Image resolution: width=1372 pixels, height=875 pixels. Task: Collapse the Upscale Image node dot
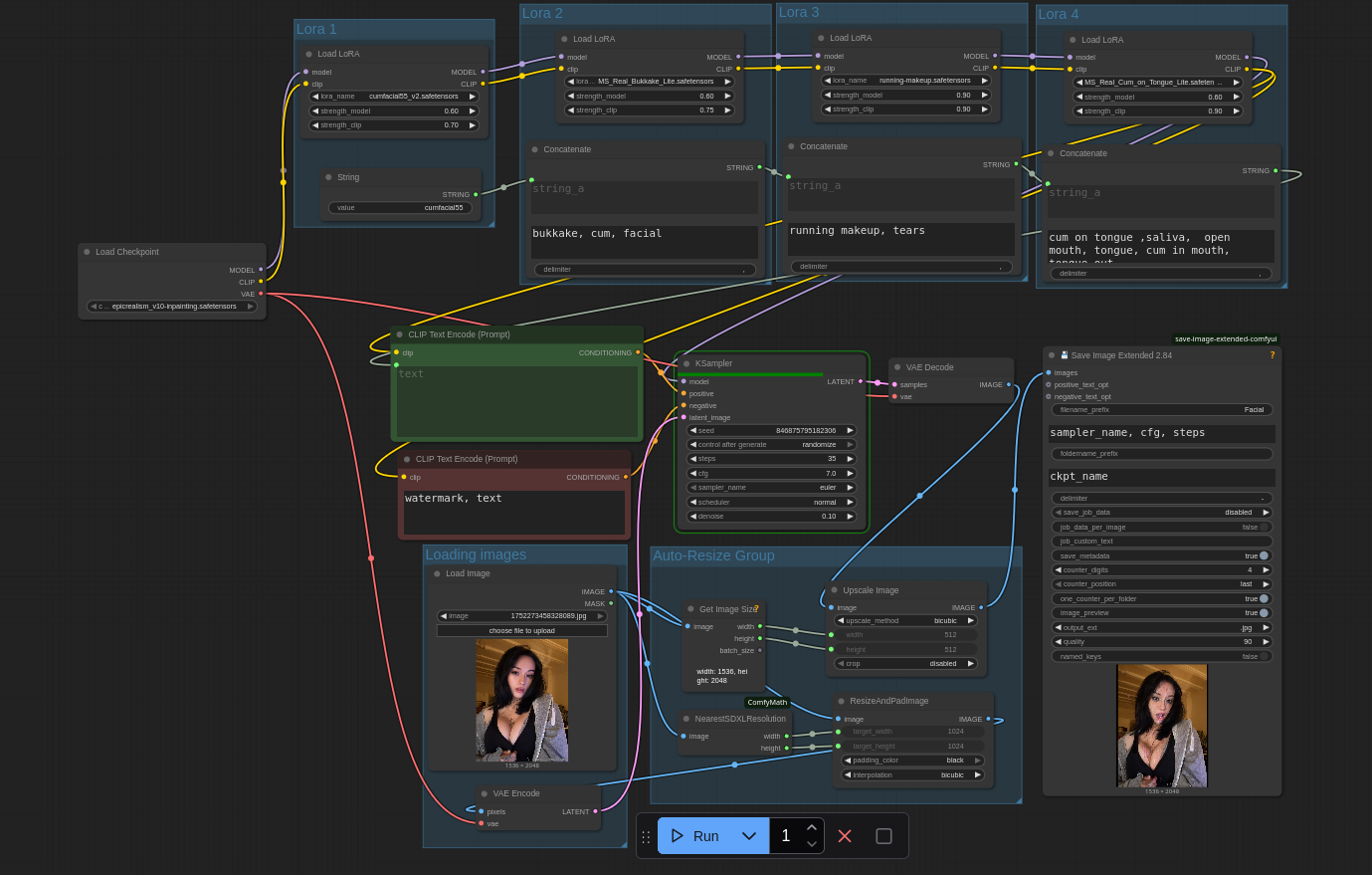click(x=834, y=589)
